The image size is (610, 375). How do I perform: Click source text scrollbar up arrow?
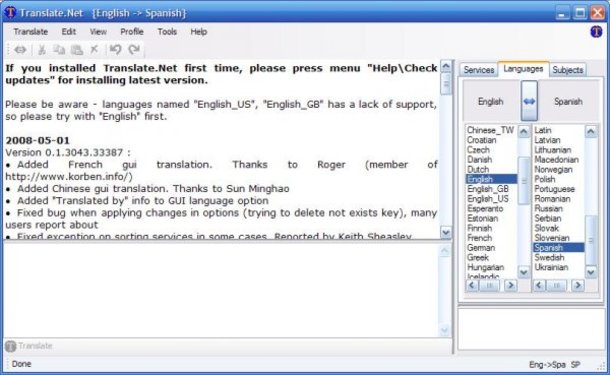446,66
